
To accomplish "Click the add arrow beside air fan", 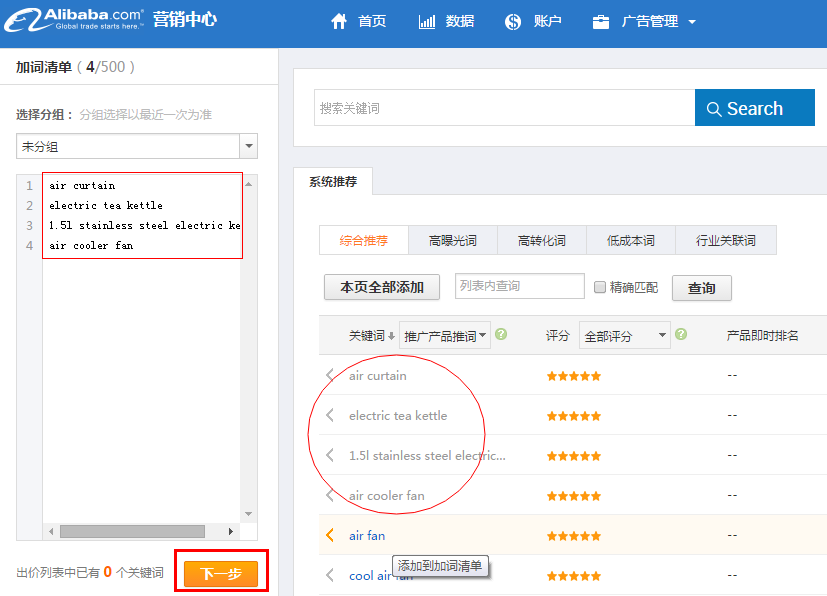I will click(x=330, y=535).
